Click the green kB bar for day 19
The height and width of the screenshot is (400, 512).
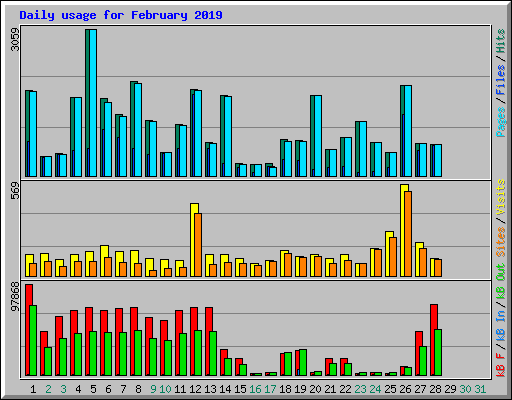coord(303,363)
